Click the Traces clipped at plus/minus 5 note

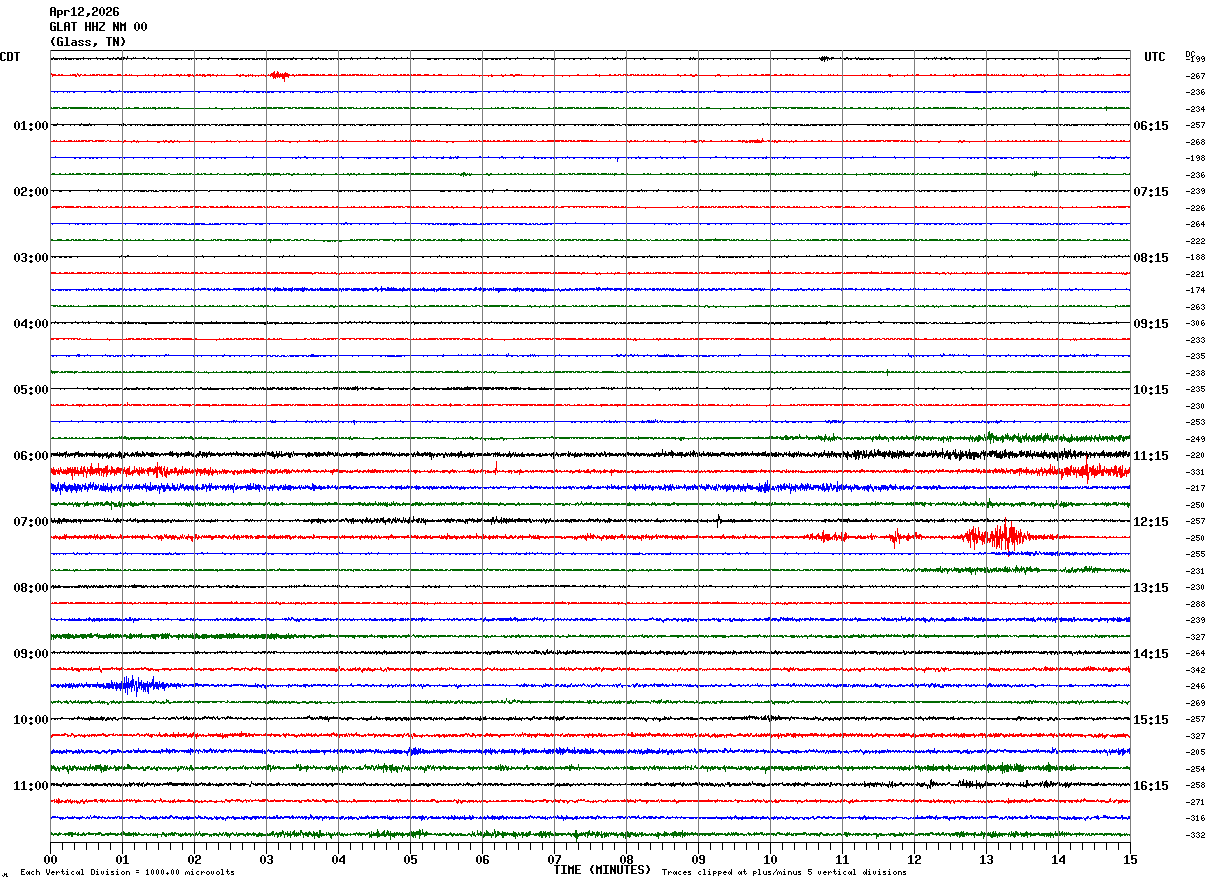click(x=784, y=873)
